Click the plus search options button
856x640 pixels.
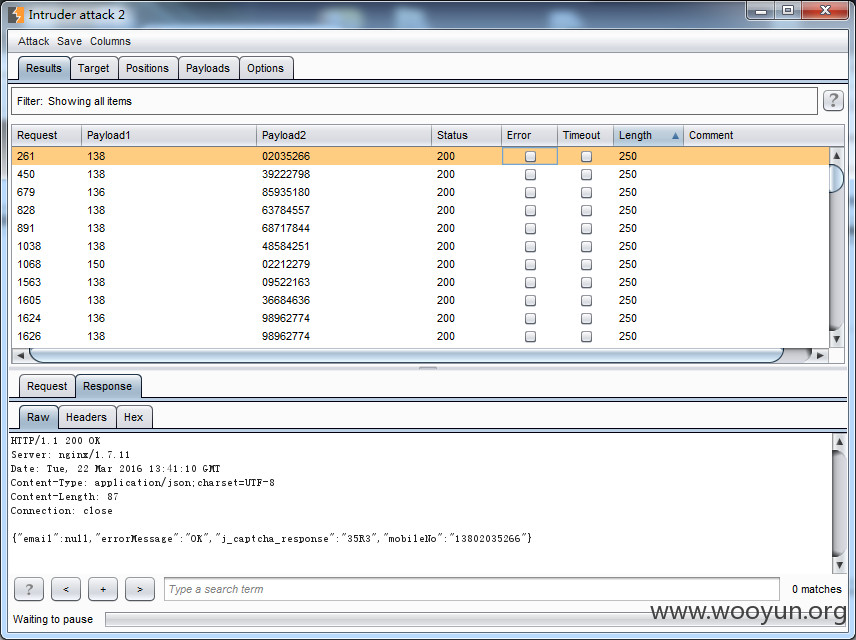(x=103, y=589)
